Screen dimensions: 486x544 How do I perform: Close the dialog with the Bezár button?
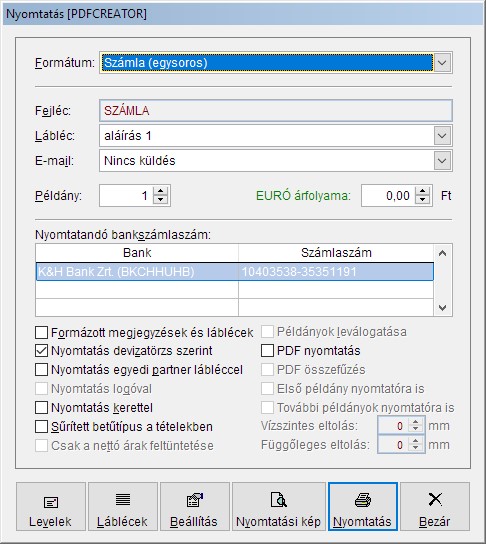pyautogui.click(x=435, y=507)
